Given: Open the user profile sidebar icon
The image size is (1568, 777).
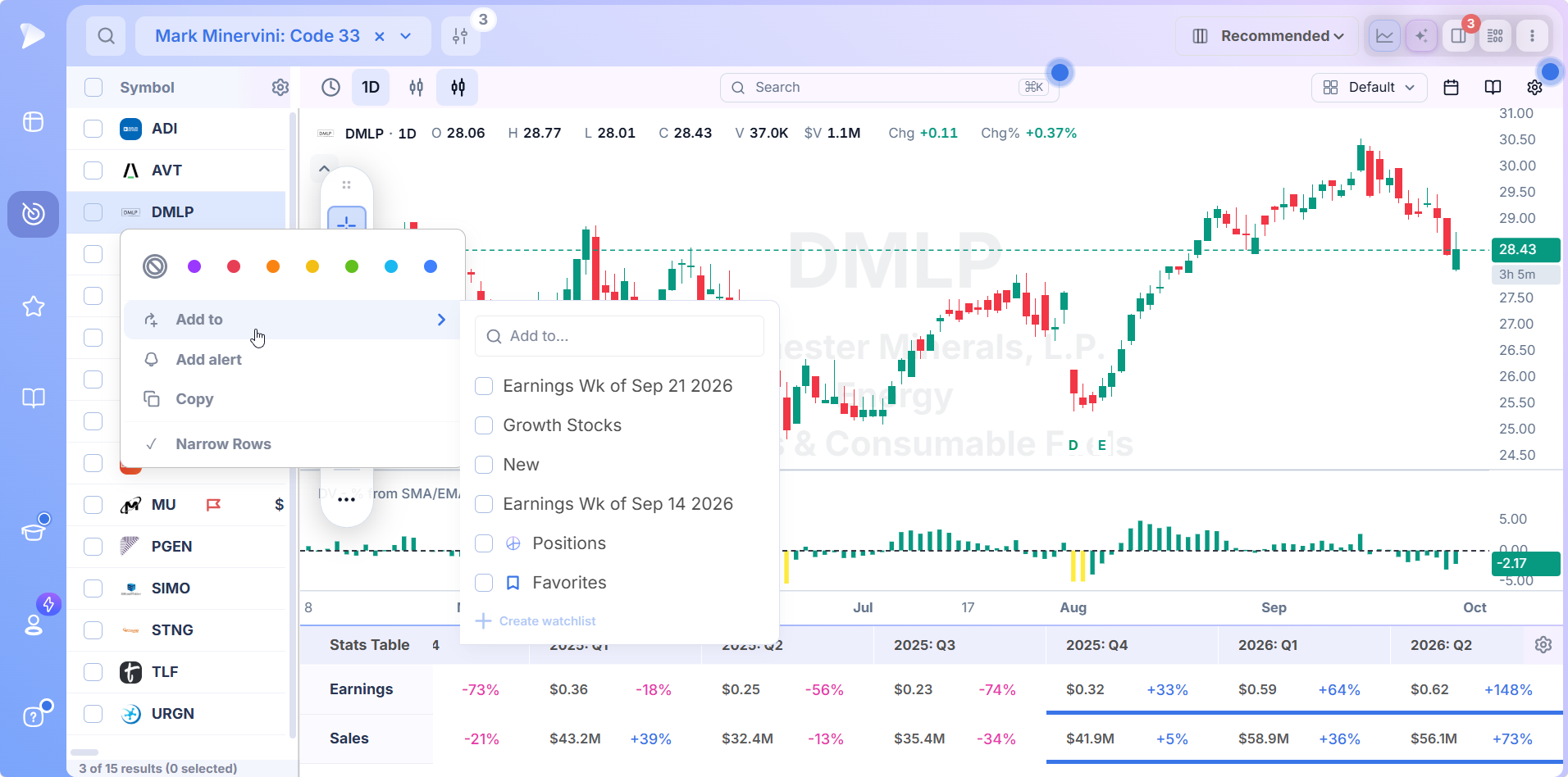Looking at the screenshot, I should pos(33,625).
